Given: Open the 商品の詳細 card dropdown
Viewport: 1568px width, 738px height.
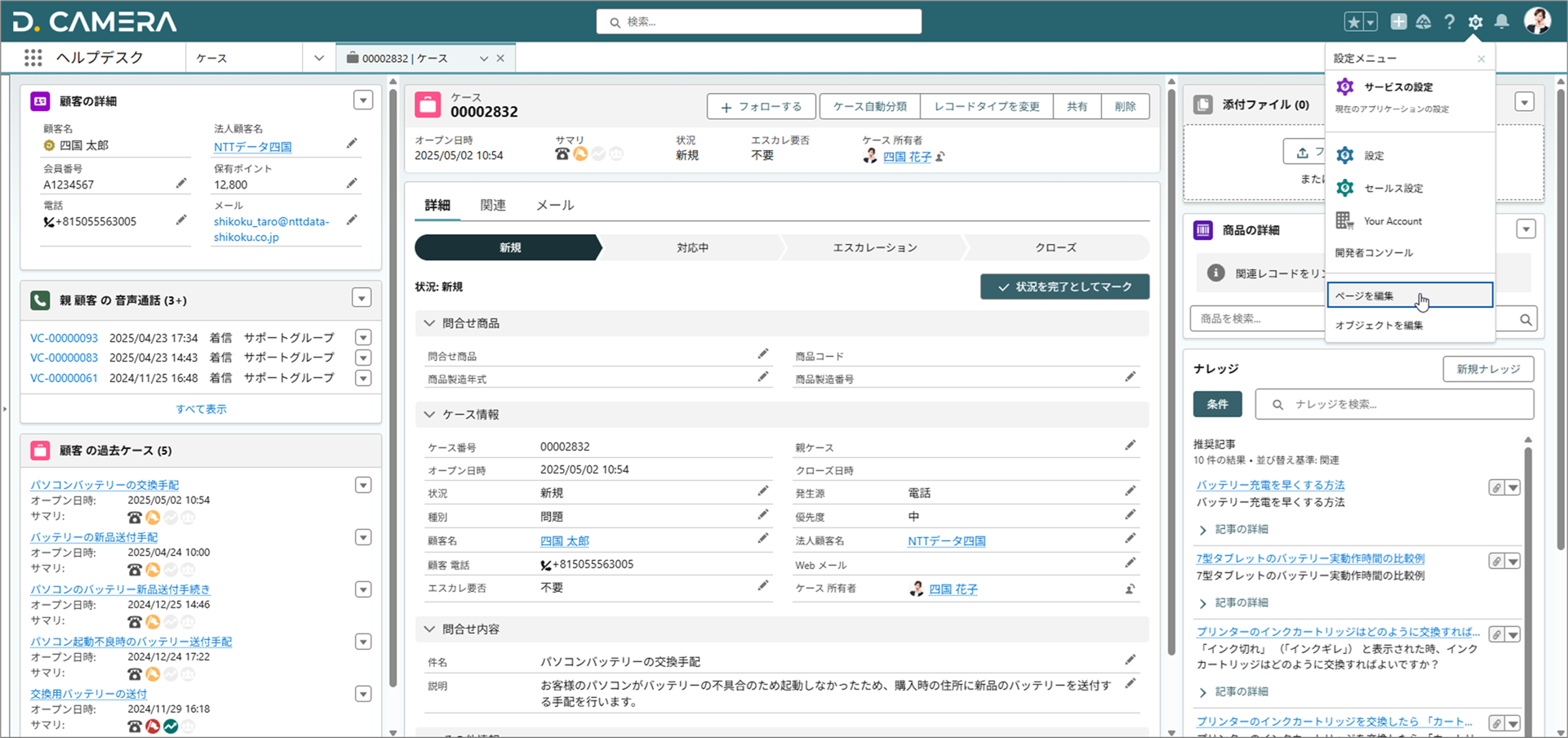Looking at the screenshot, I should pos(1526,229).
